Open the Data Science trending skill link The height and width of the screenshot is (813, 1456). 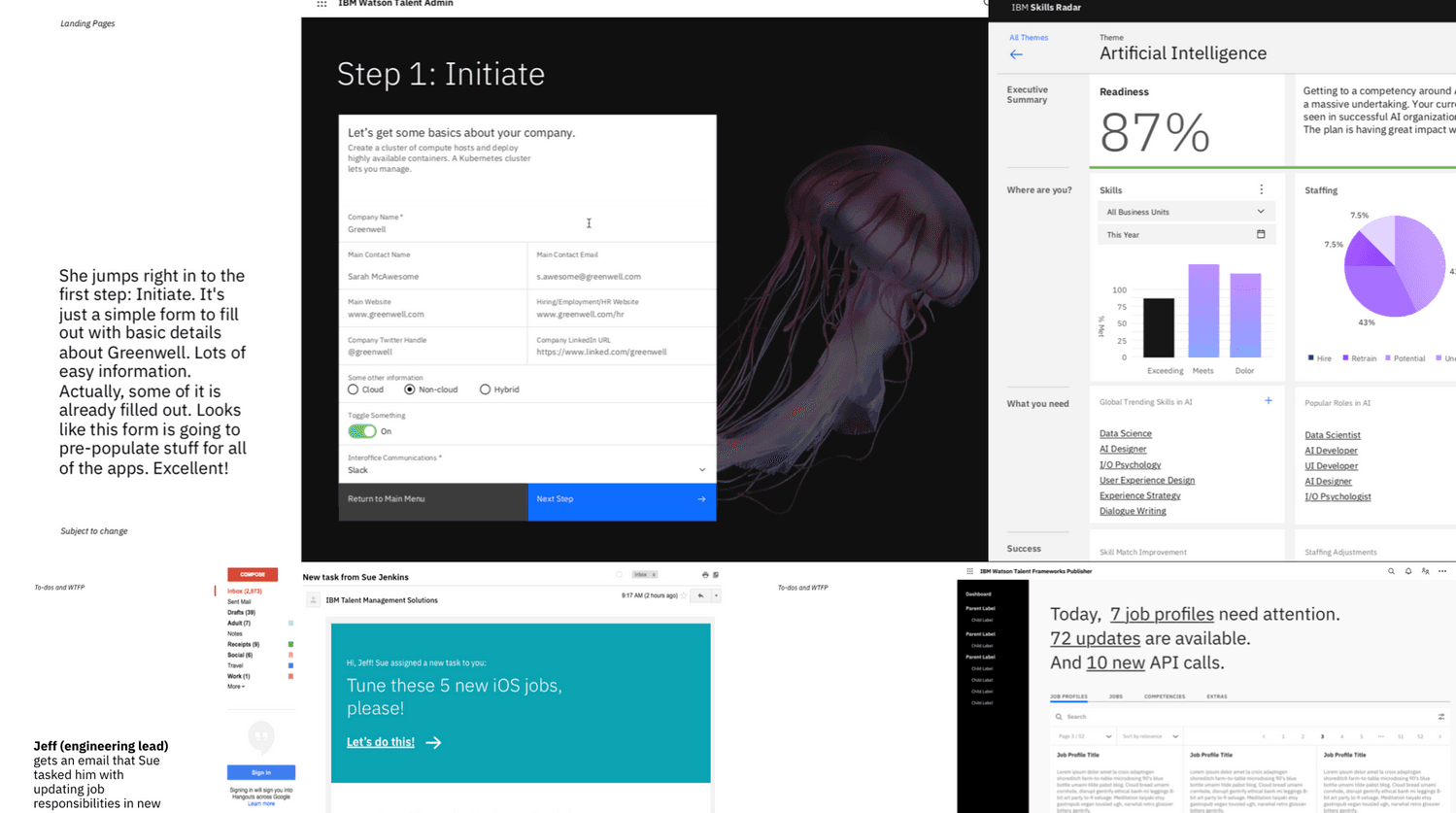click(1125, 433)
